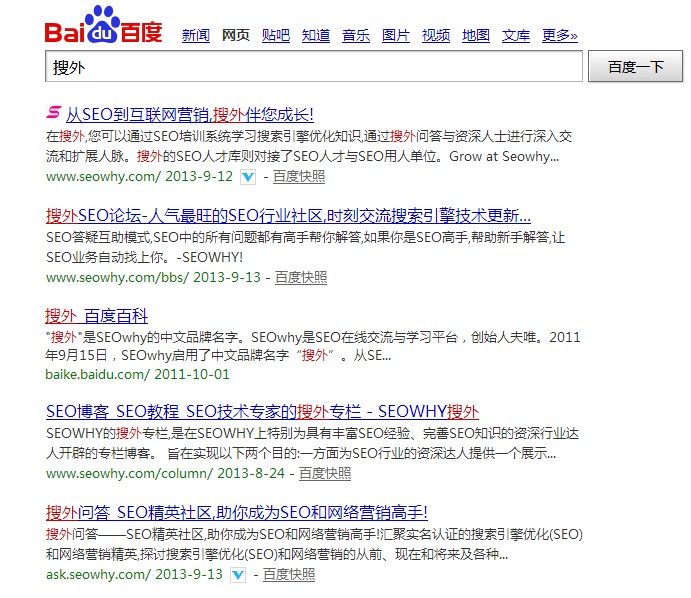
Task: Click the 百度一下 search button
Action: coord(635,66)
